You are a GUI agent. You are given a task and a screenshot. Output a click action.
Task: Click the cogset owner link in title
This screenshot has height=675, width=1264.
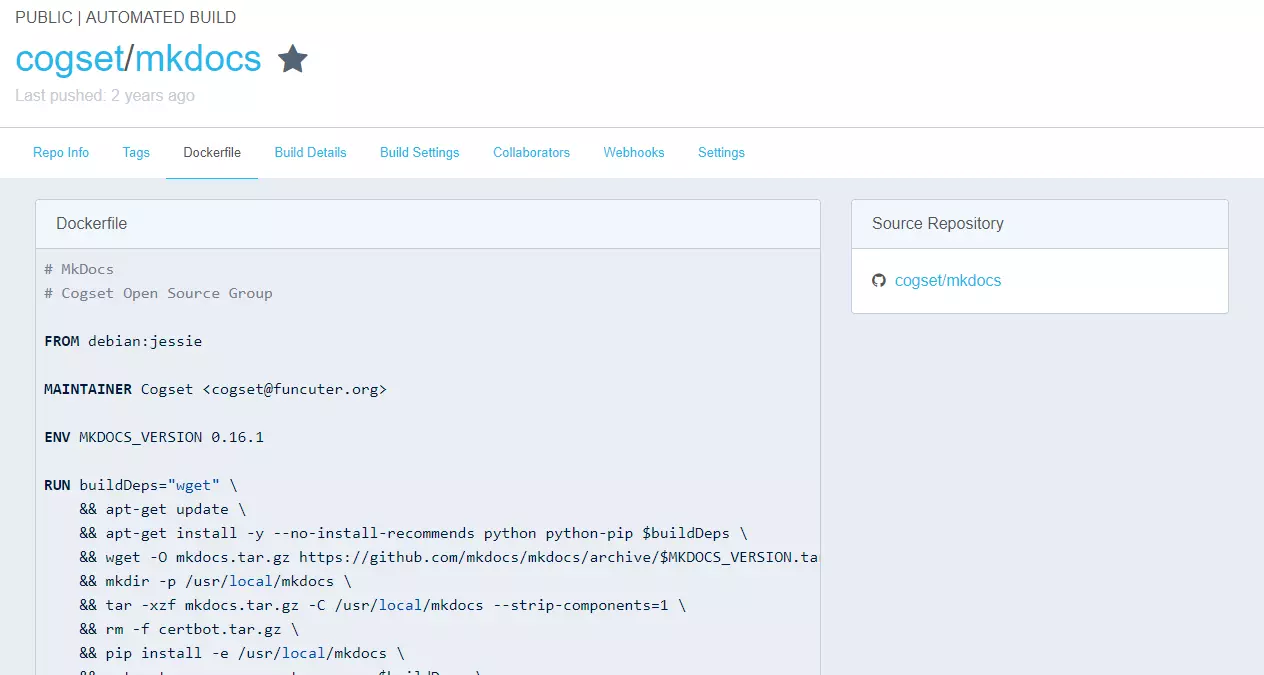[x=69, y=59]
